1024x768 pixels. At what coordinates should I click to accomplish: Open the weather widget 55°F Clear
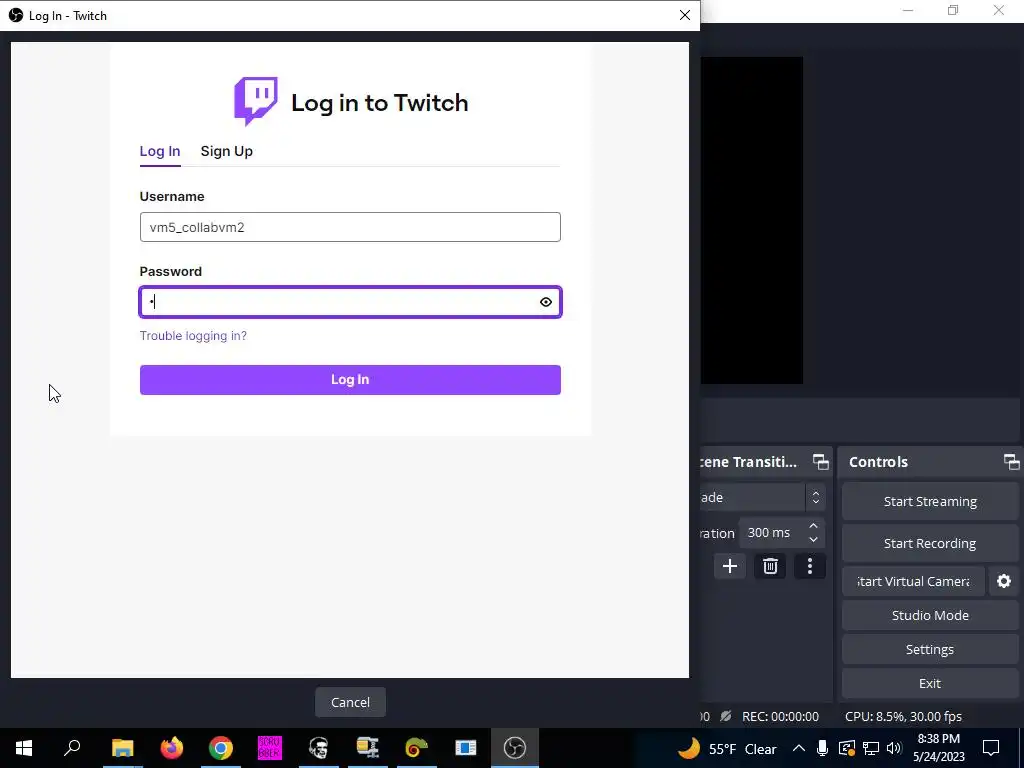point(727,748)
